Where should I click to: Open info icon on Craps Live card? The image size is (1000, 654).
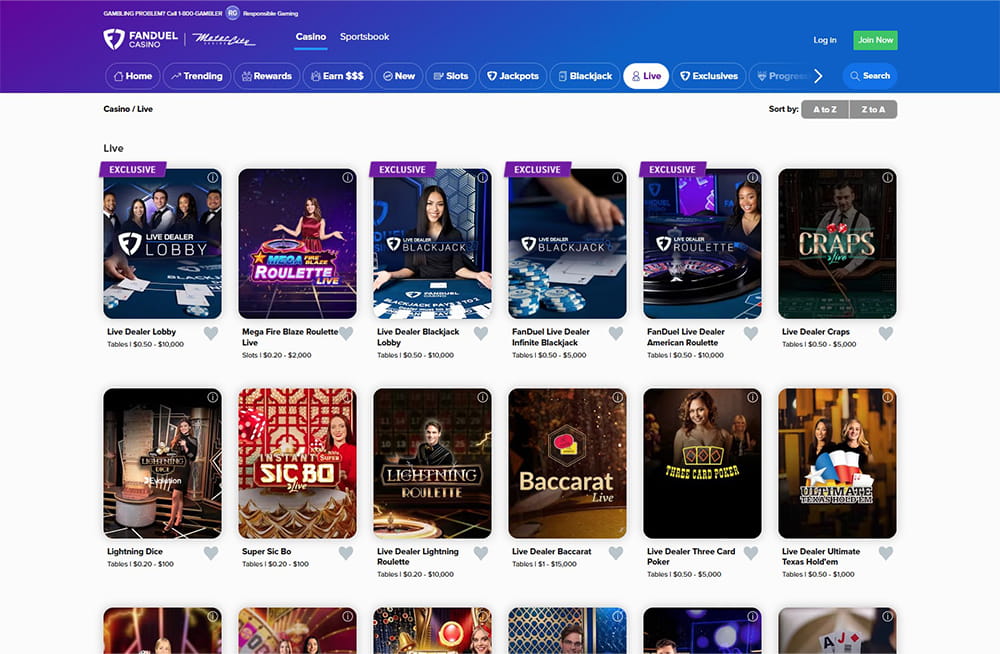[888, 177]
